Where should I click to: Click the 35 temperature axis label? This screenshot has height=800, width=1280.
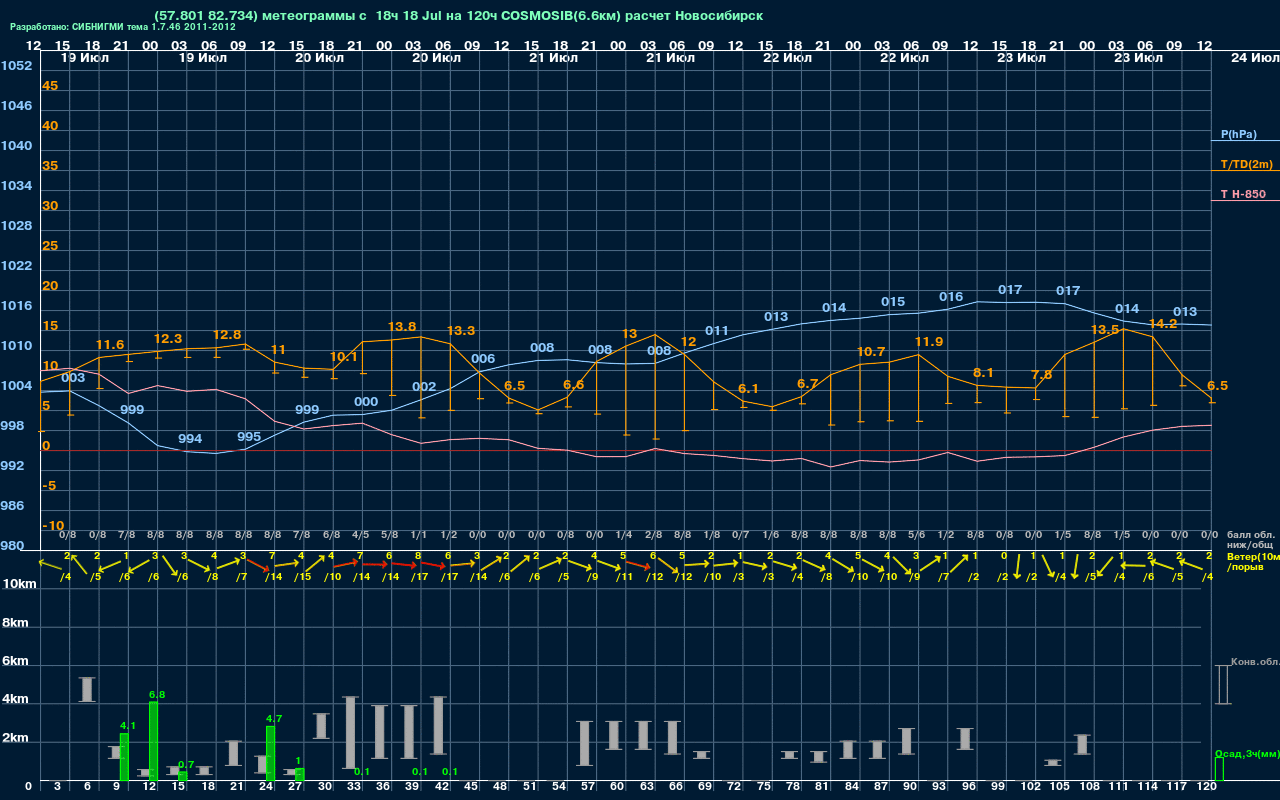(x=50, y=166)
